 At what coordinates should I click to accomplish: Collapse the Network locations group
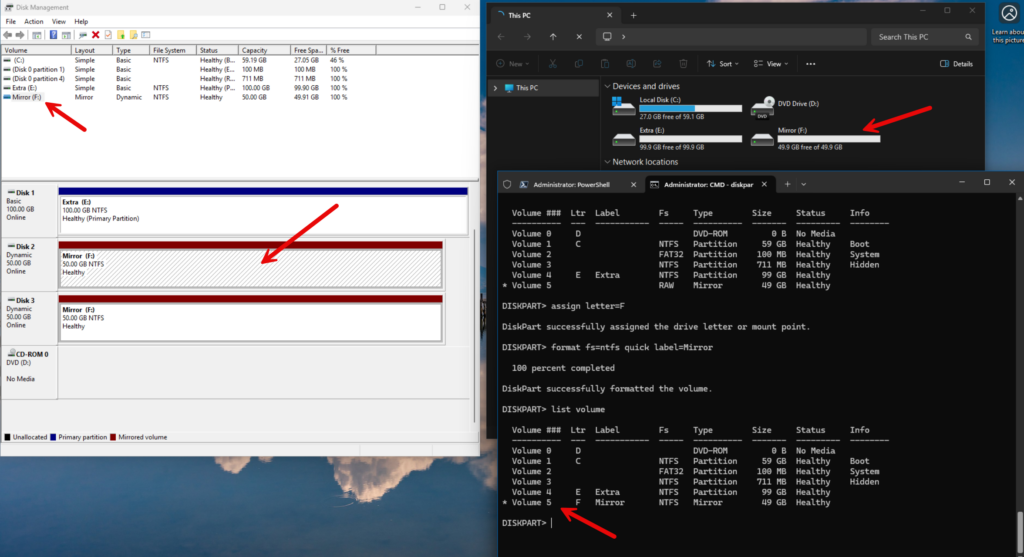point(607,162)
